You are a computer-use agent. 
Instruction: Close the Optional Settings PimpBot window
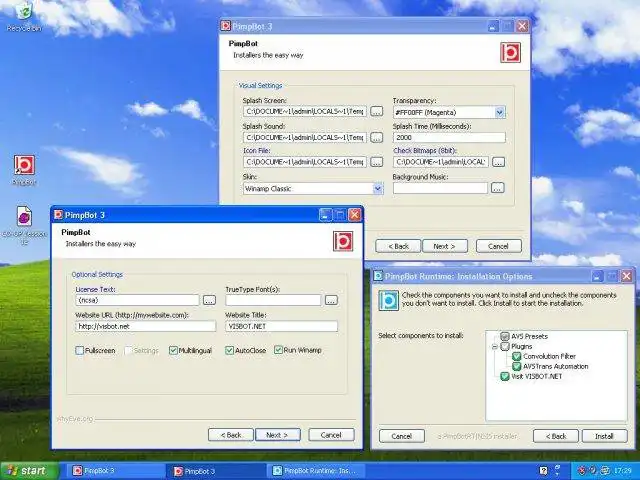point(355,215)
